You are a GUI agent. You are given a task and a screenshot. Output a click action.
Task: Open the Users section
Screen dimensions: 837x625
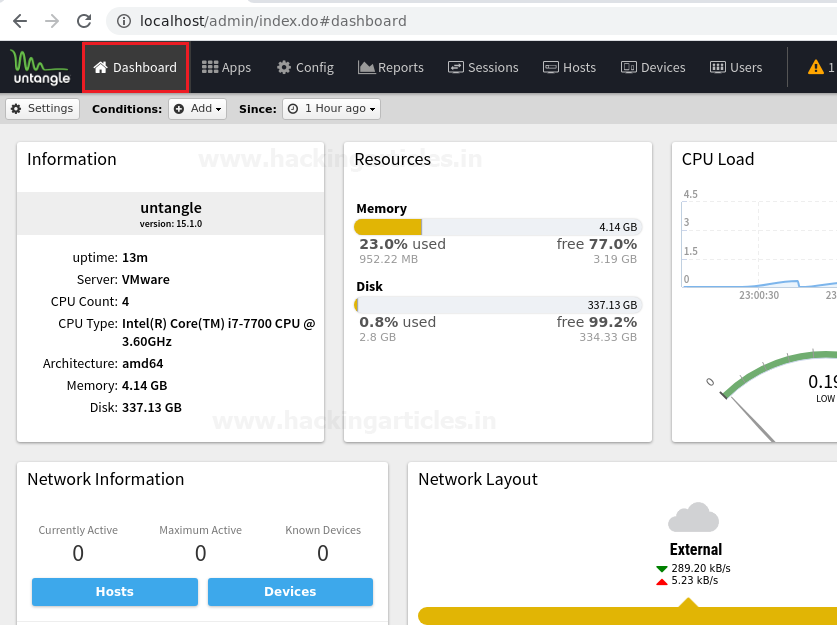pyautogui.click(x=736, y=67)
